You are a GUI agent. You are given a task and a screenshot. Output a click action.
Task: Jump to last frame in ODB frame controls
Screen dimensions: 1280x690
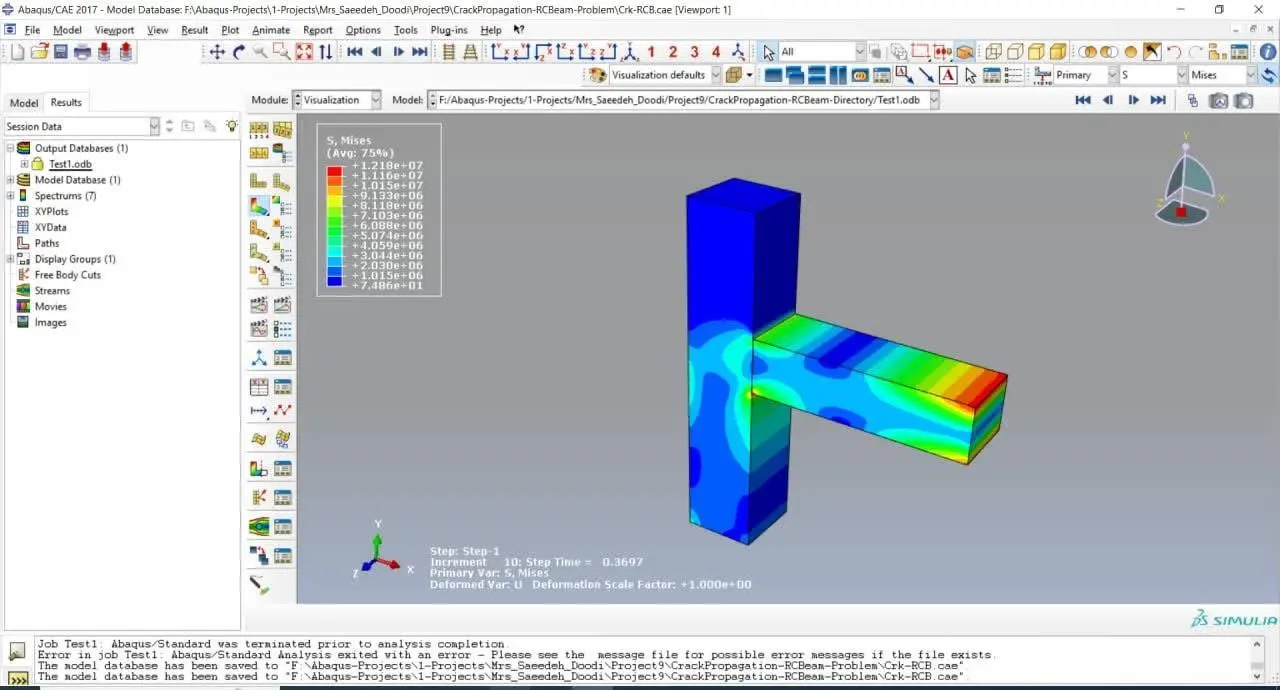[x=1158, y=100]
